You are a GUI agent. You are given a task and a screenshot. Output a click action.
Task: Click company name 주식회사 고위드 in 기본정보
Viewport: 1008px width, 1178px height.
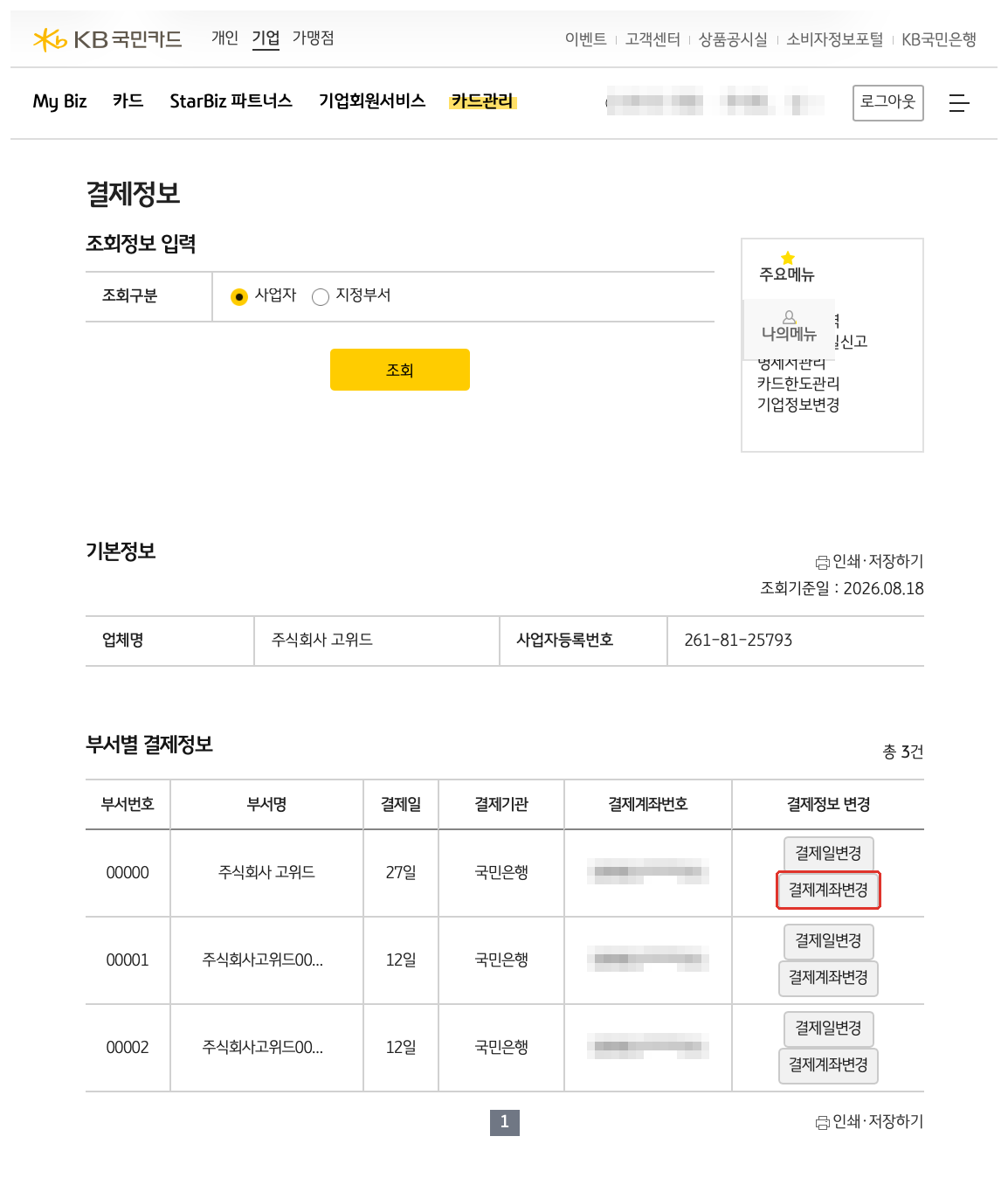[322, 641]
